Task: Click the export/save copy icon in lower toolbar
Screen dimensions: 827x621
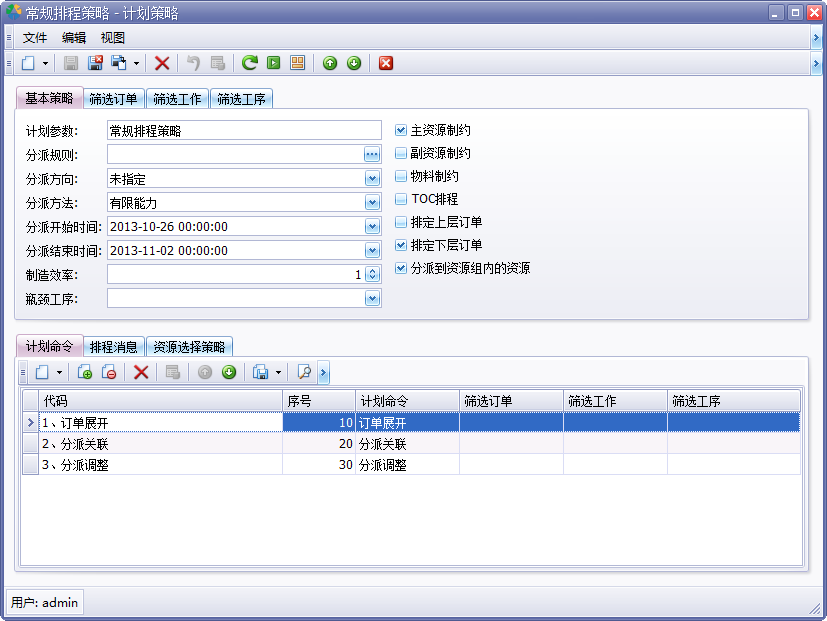Action: coord(261,372)
